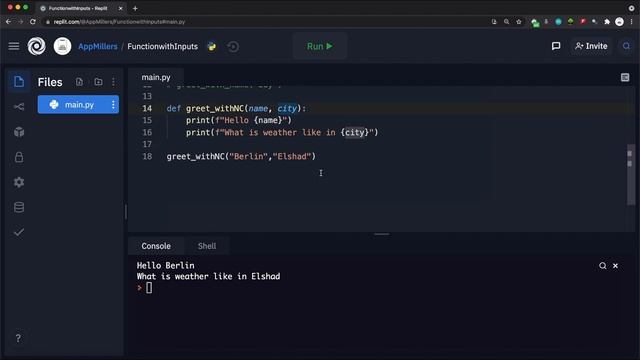Open a new browser tab with the plus
Viewport: 640px width, 360px height.
pos(135,8)
